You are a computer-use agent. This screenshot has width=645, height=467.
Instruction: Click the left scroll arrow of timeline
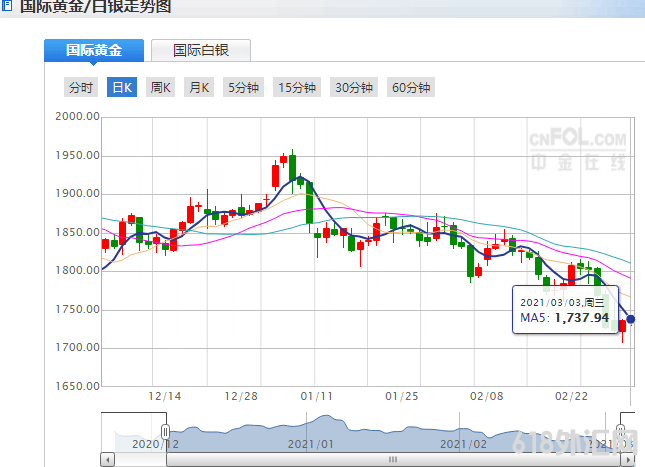click(107, 459)
